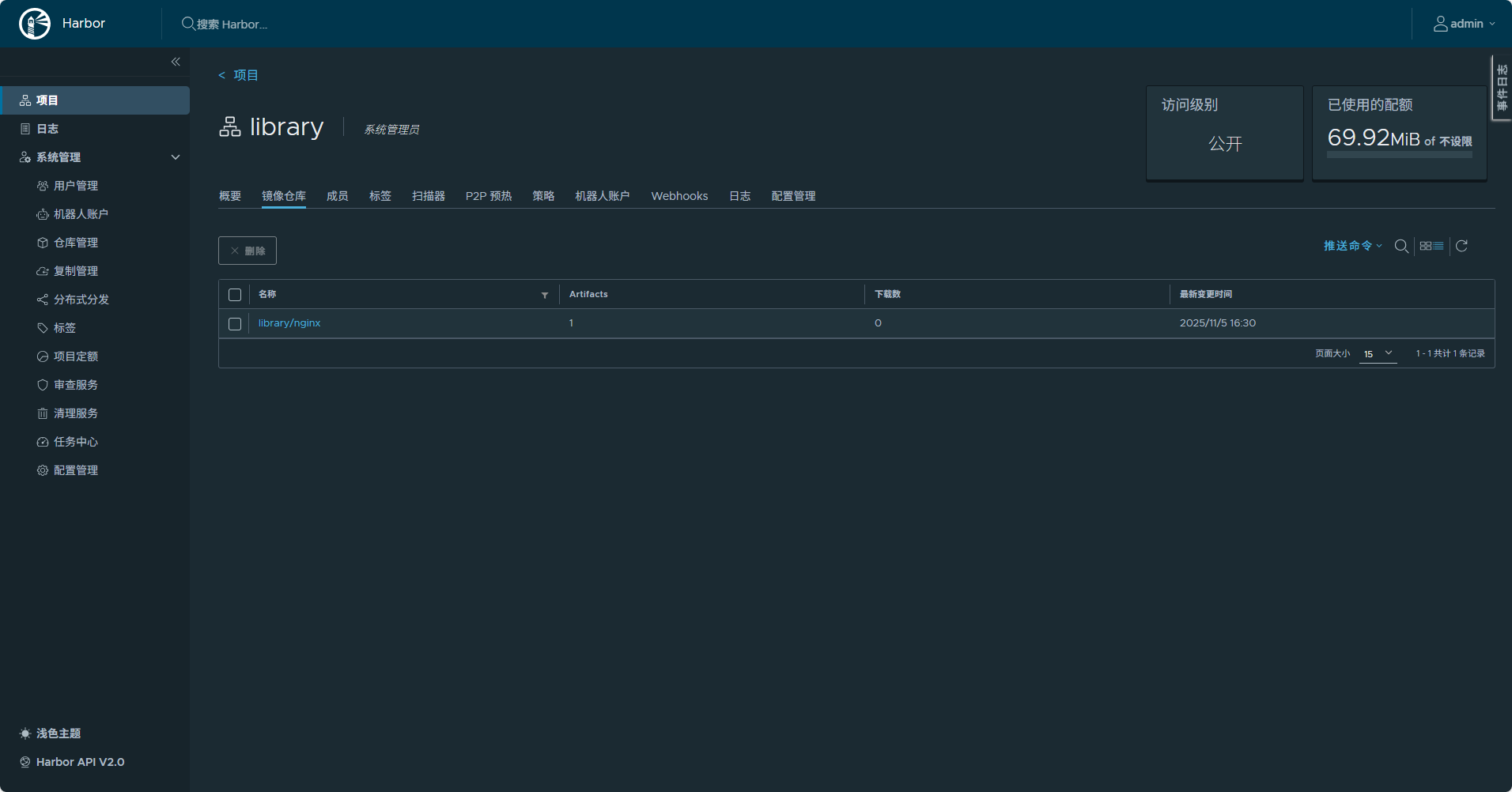The width and height of the screenshot is (1512, 792).
Task: Filter the 名称 column
Action: coord(545,295)
